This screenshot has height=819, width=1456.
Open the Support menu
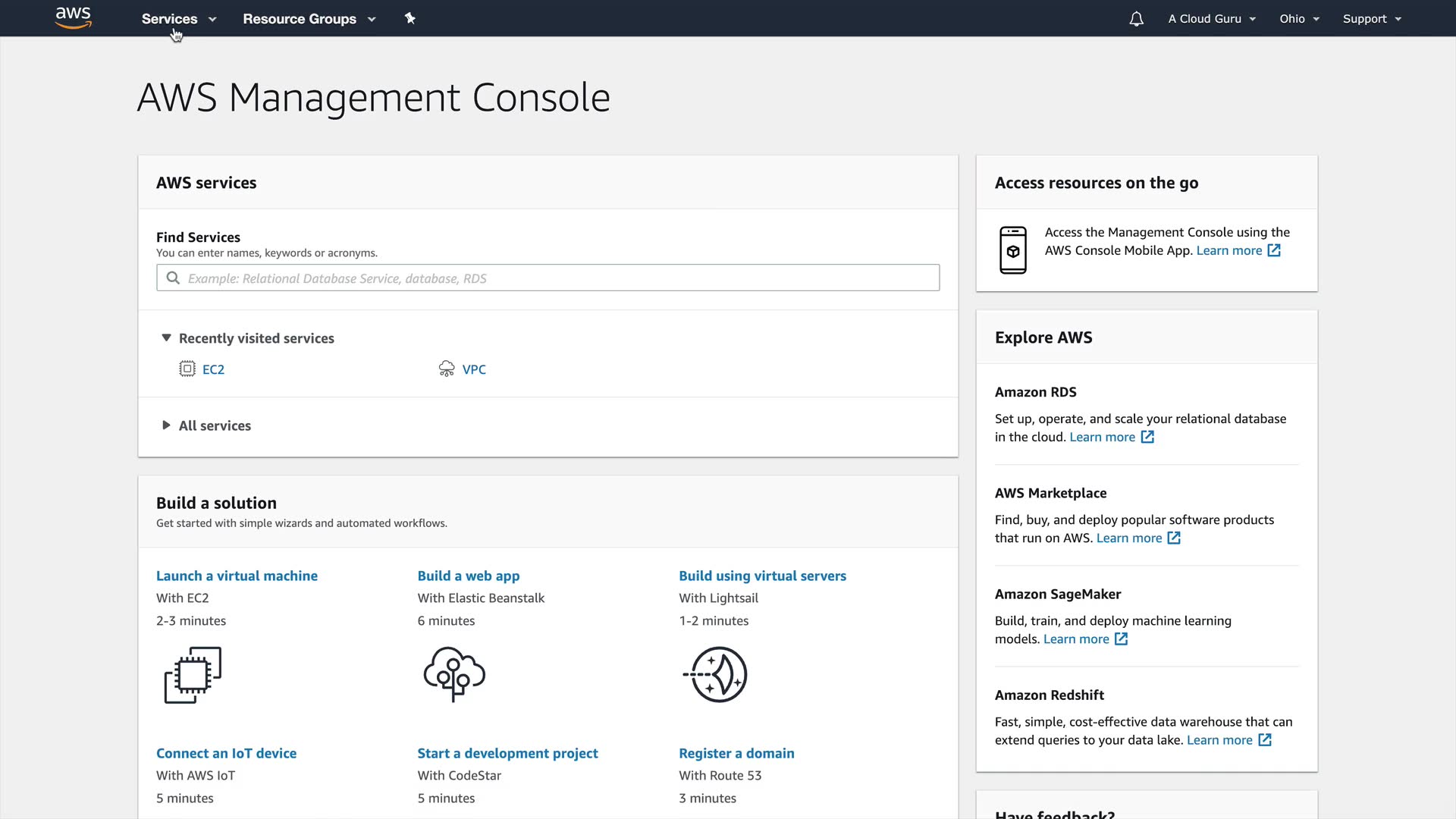click(1371, 19)
